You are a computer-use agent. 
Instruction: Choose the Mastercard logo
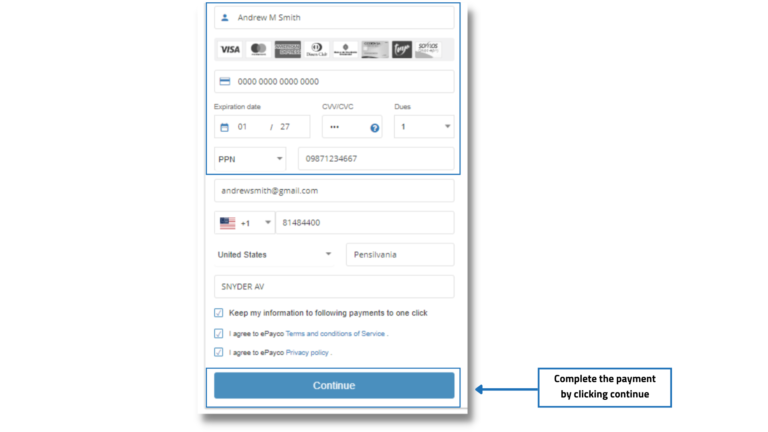258,49
